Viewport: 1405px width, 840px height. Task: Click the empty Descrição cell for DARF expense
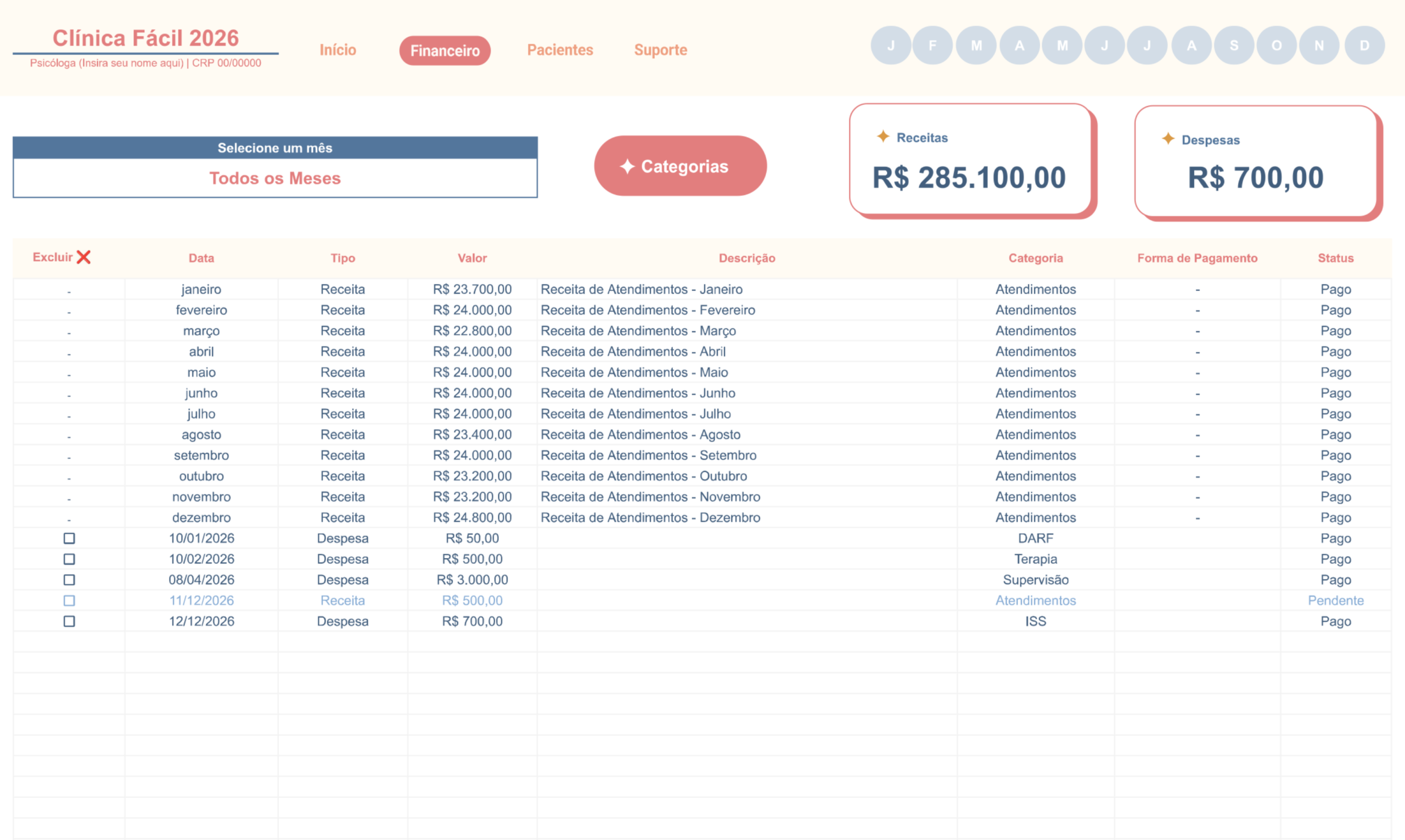pyautogui.click(x=746, y=538)
